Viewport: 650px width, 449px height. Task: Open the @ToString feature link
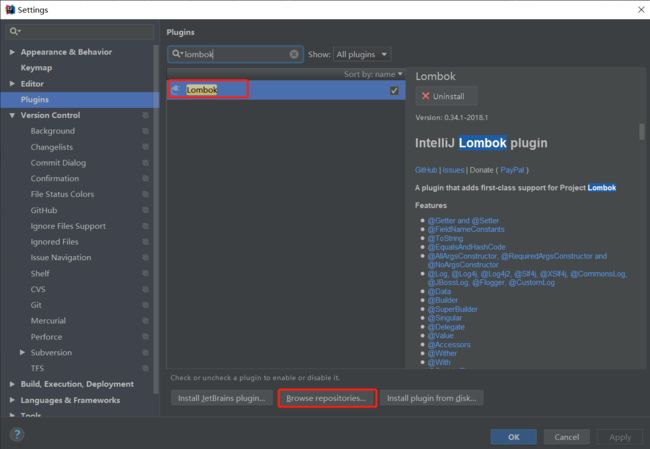tap(445, 238)
